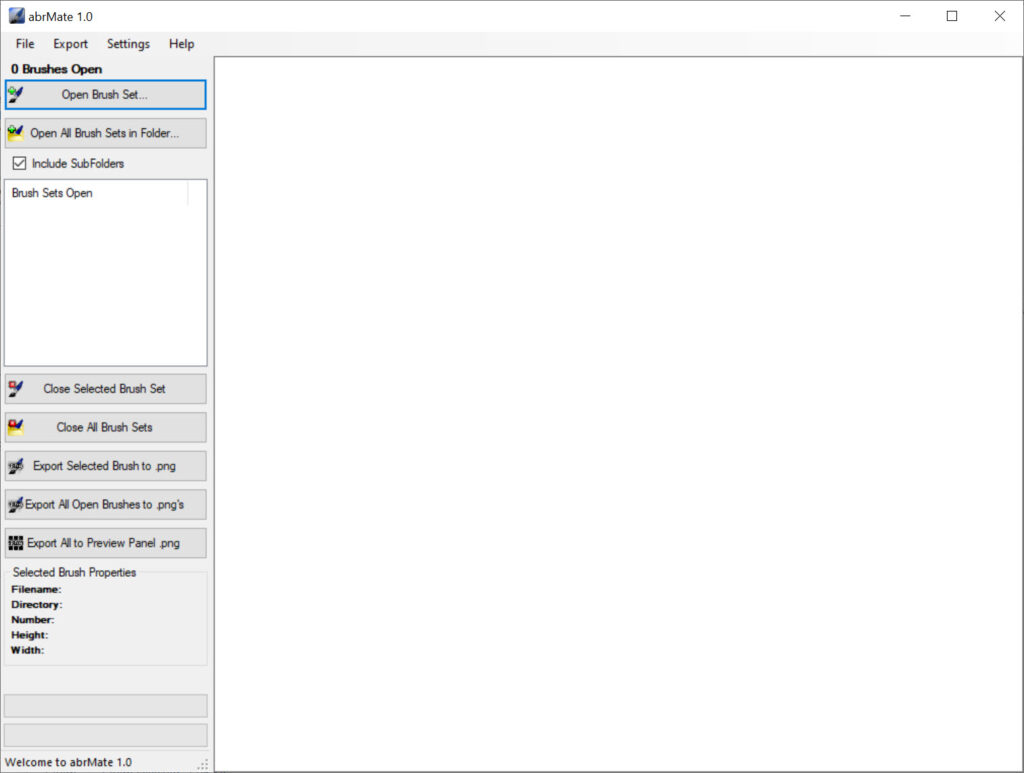Screen dimensions: 1024x773
Task: Click the Export All Open Brushes icon
Action: click(16, 505)
